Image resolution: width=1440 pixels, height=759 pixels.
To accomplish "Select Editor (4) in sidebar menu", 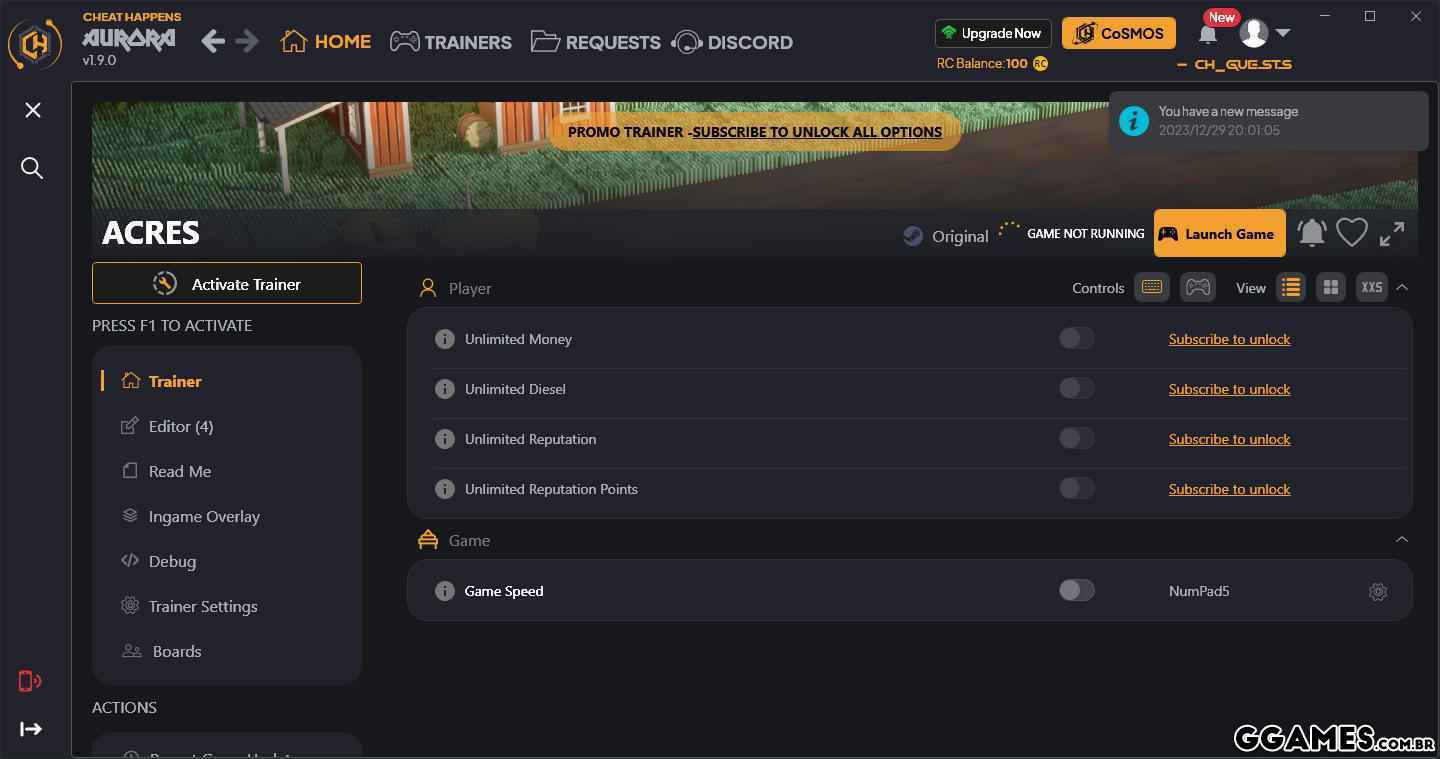I will tap(181, 426).
